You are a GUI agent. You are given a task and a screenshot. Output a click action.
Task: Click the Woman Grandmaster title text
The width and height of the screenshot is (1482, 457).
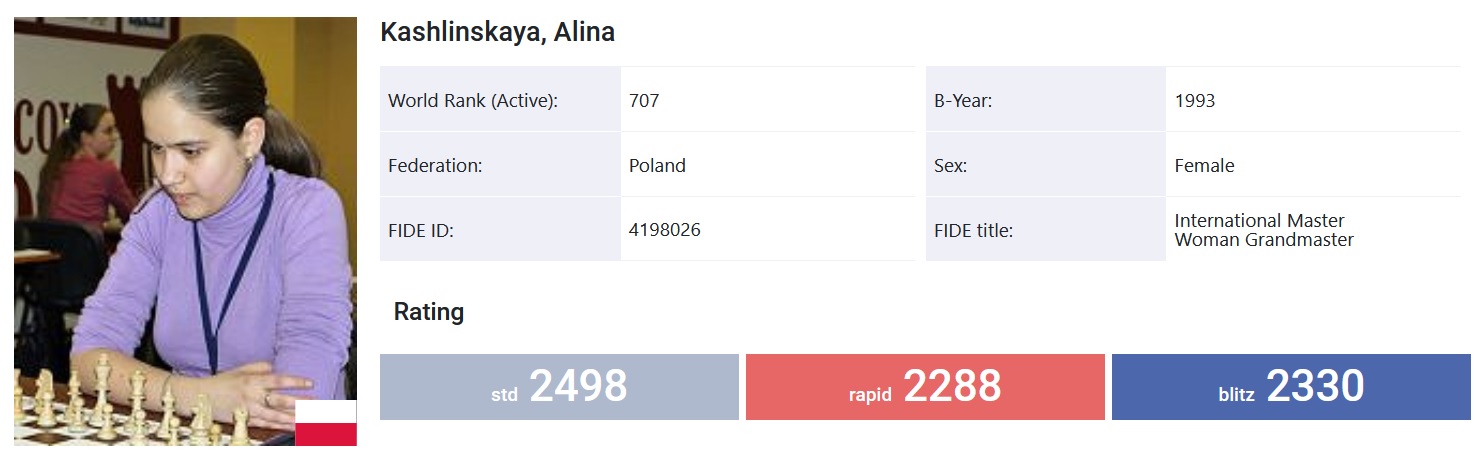[1265, 240]
